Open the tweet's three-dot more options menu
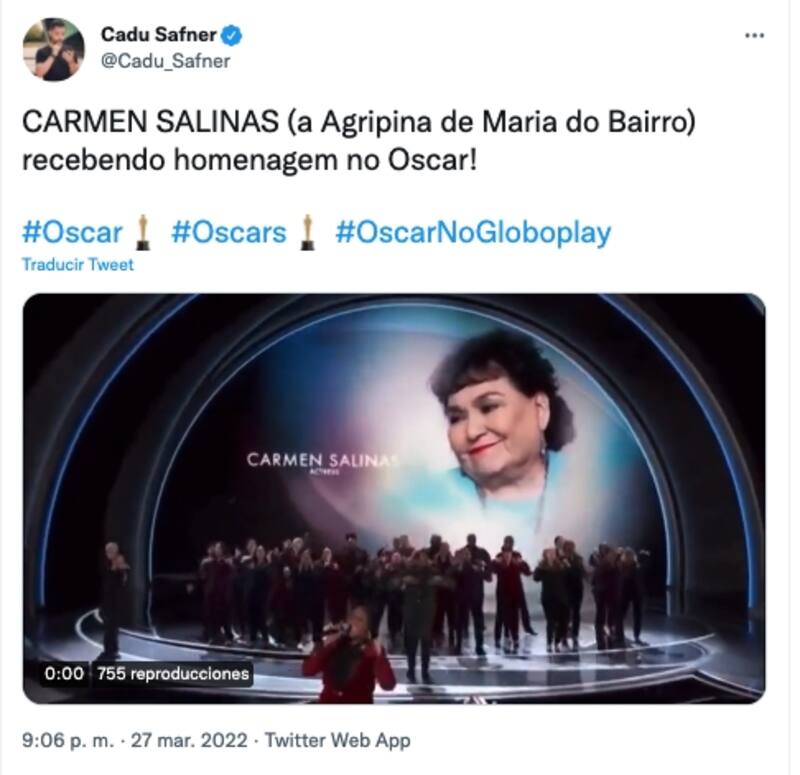The image size is (800, 775). [755, 36]
